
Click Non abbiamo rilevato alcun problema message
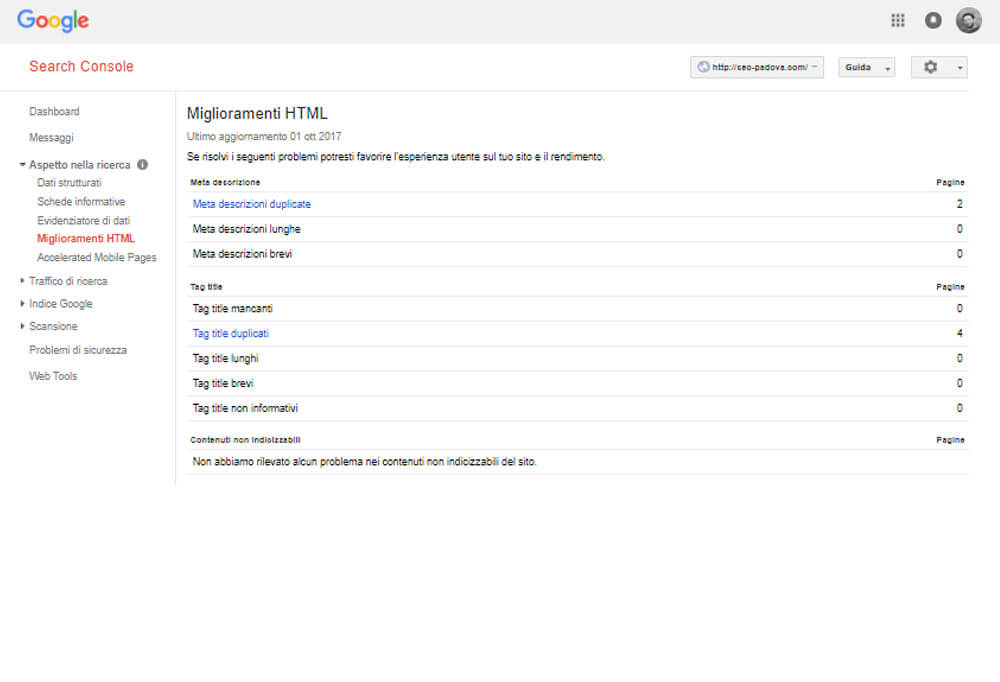click(x=364, y=462)
